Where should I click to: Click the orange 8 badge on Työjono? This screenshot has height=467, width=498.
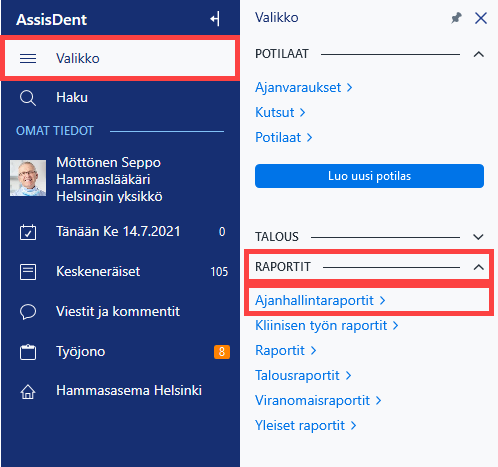222,352
